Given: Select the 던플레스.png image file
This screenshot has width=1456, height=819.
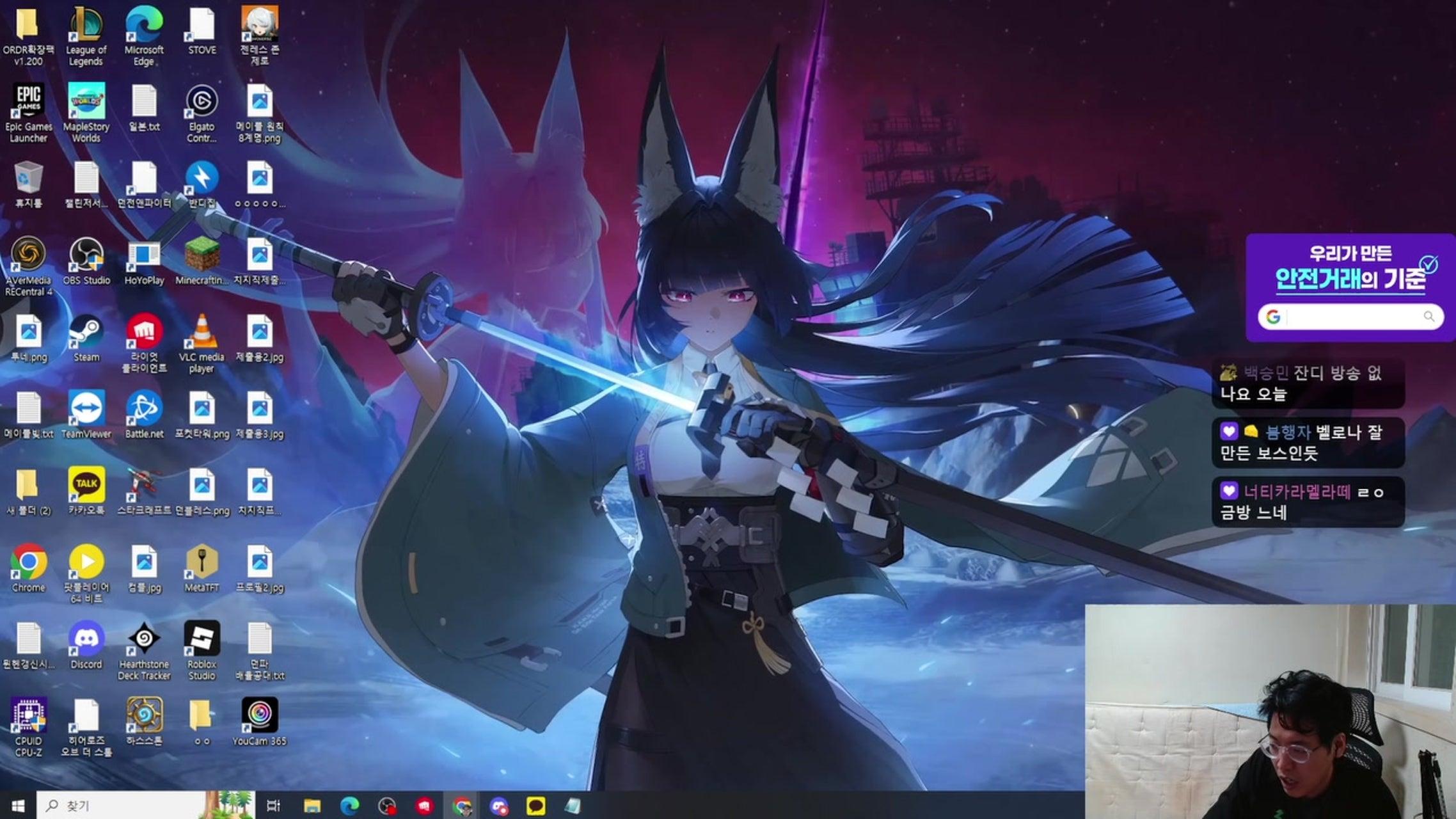Looking at the screenshot, I should pyautogui.click(x=202, y=491).
